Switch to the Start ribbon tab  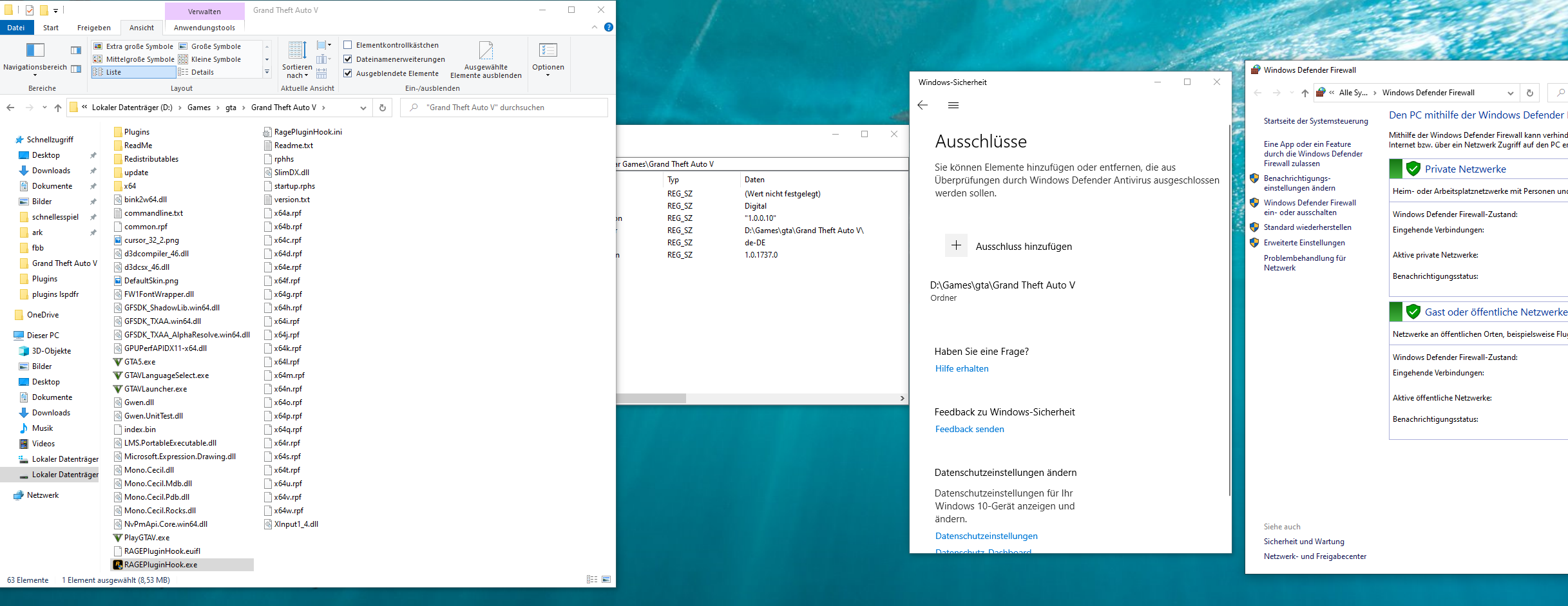(51, 28)
